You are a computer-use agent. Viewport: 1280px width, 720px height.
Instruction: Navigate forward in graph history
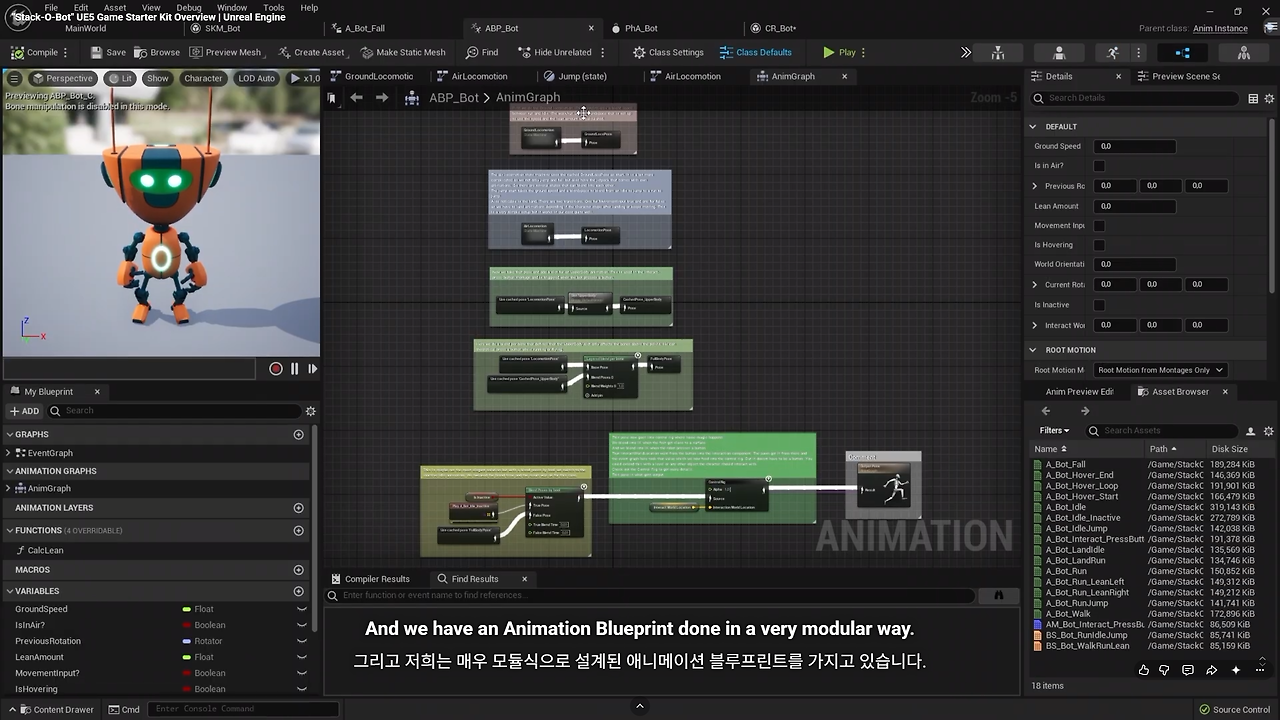pyautogui.click(x=382, y=98)
